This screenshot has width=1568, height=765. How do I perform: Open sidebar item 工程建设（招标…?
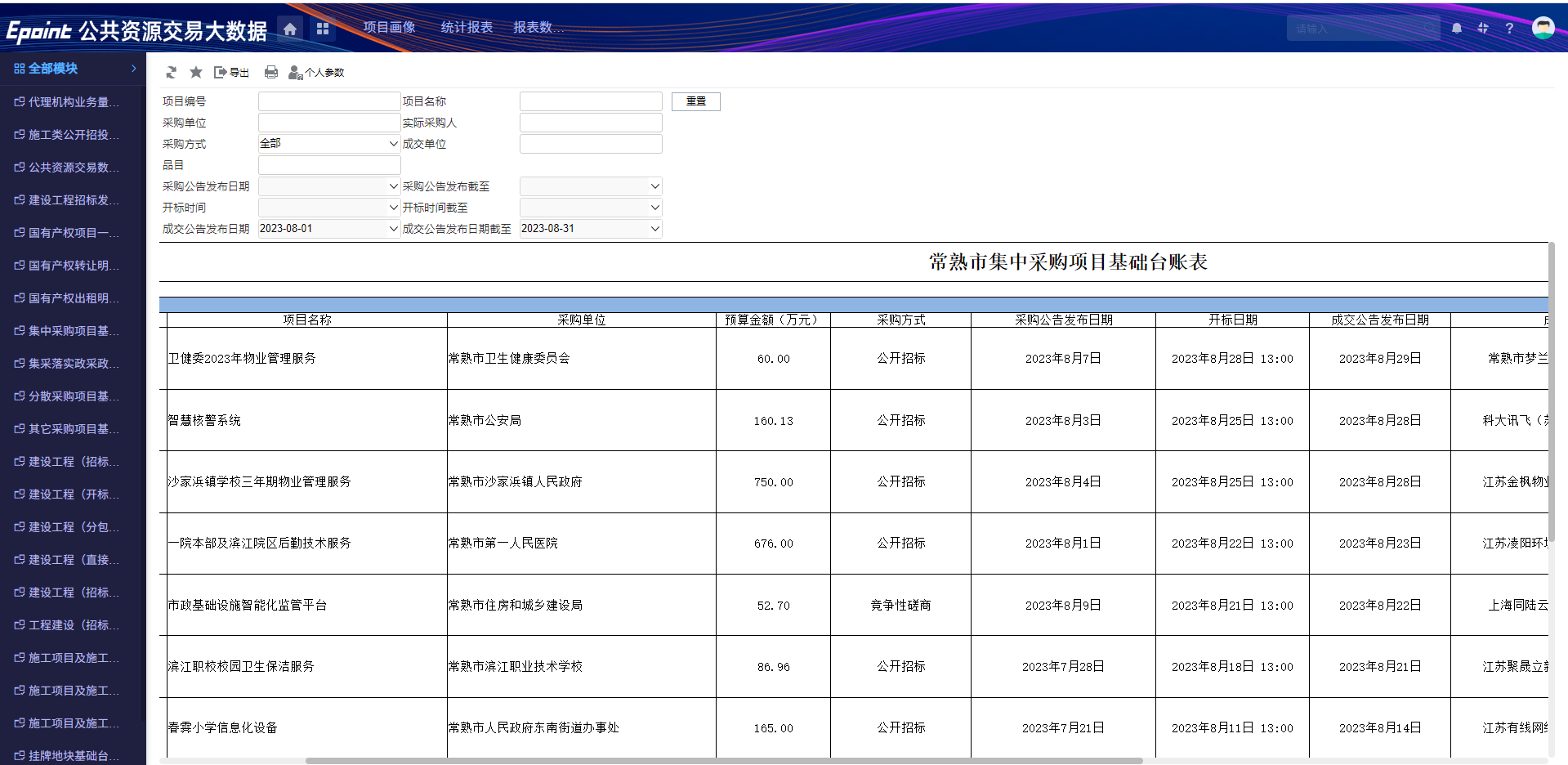click(x=73, y=625)
